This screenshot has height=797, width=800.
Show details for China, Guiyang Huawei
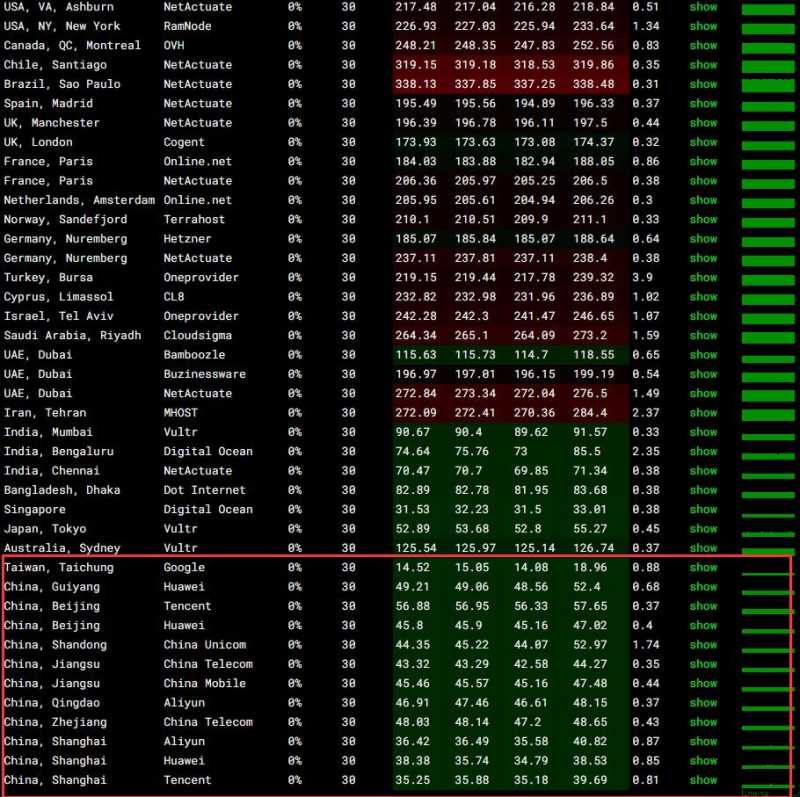click(703, 587)
